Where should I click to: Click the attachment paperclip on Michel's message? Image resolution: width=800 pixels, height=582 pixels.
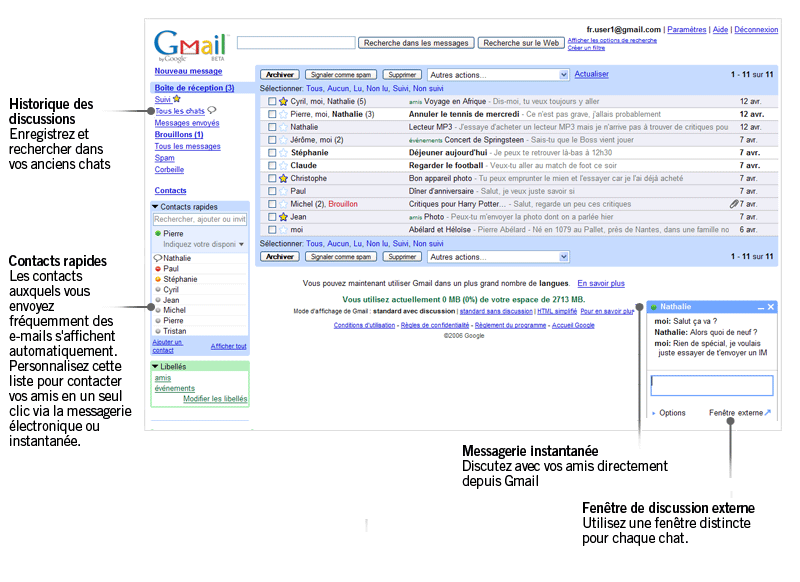(734, 204)
